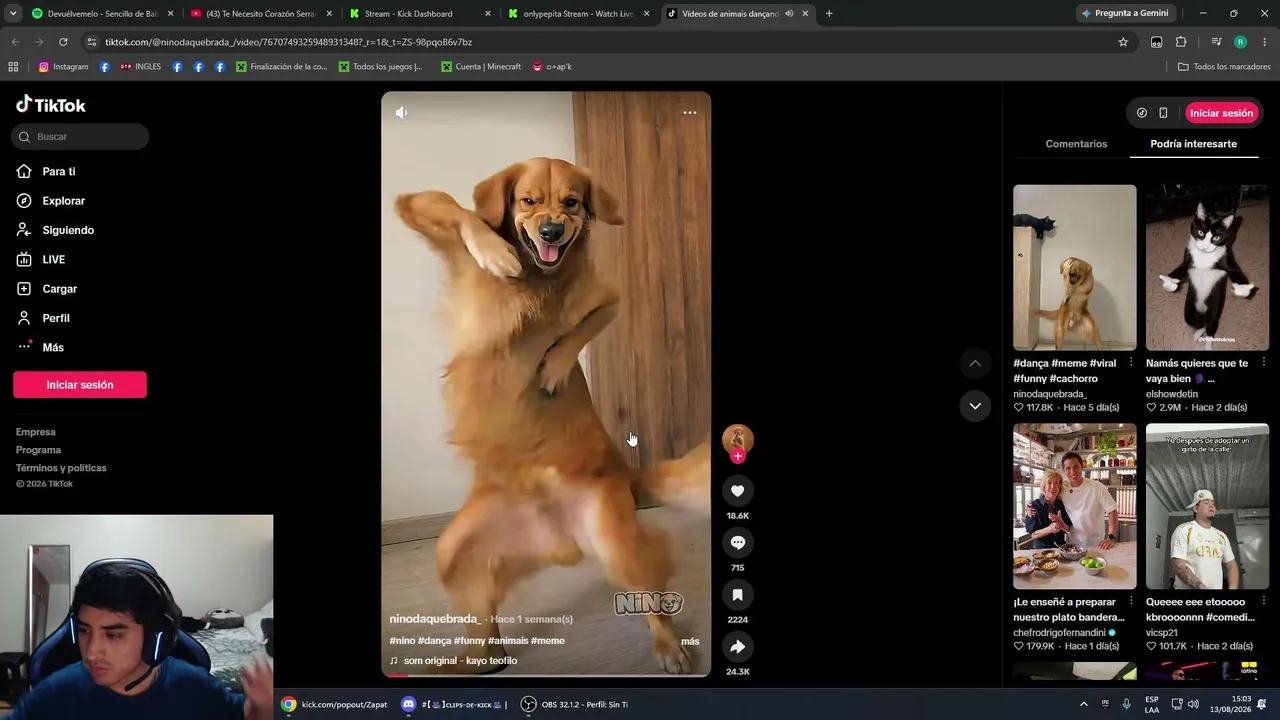Expand the Programa footer section
The height and width of the screenshot is (720, 1280).
click(39, 450)
